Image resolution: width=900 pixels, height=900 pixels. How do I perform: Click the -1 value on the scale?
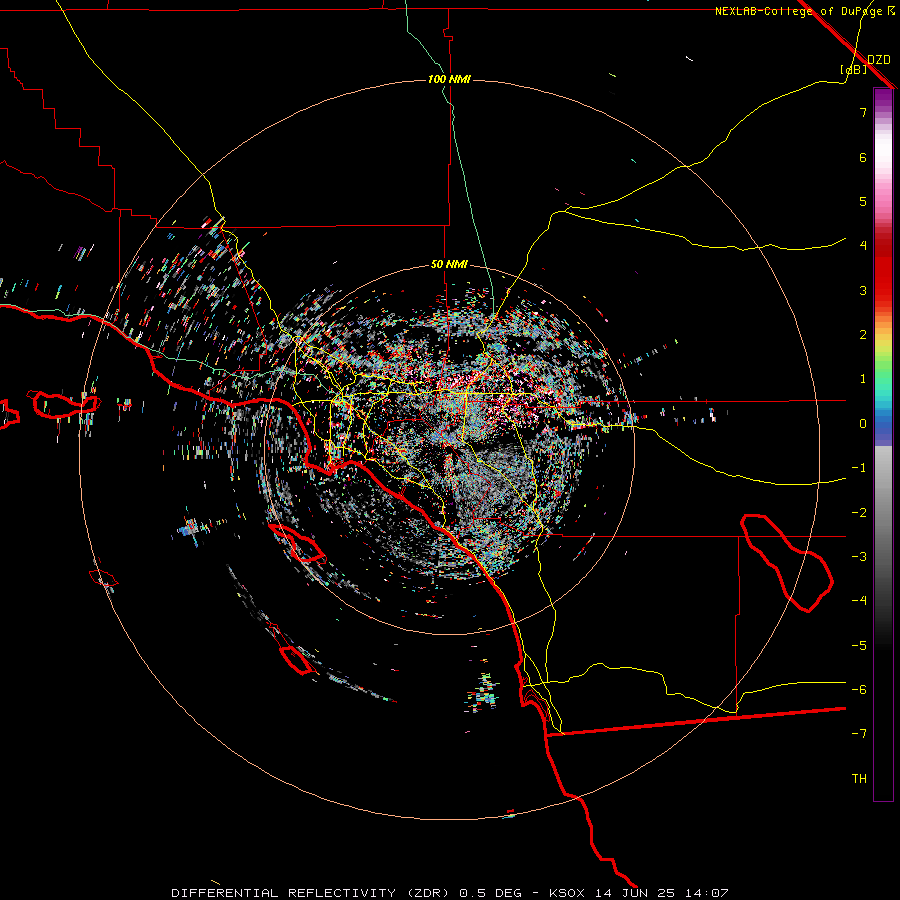[859, 468]
